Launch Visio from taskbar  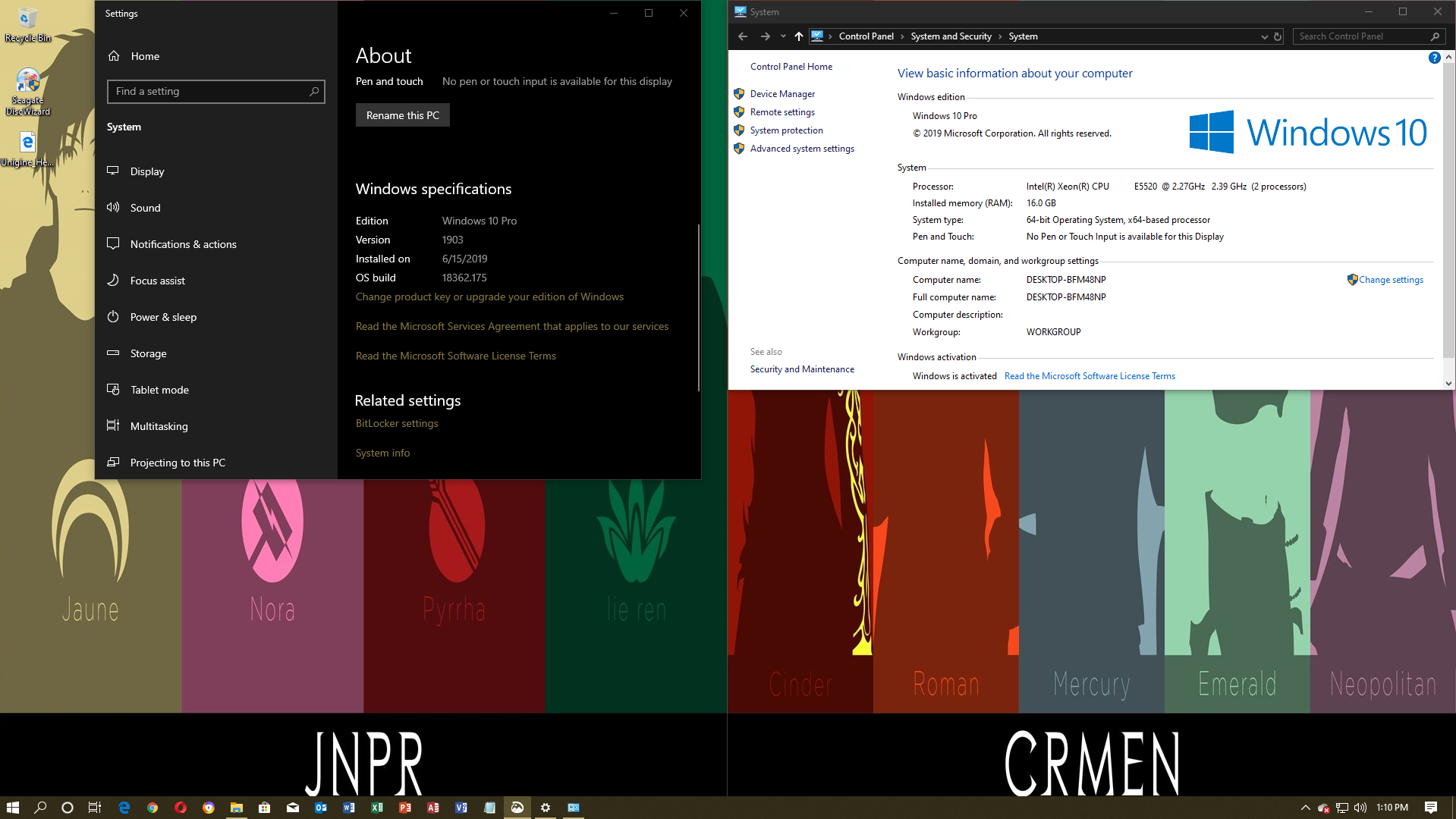click(x=461, y=808)
